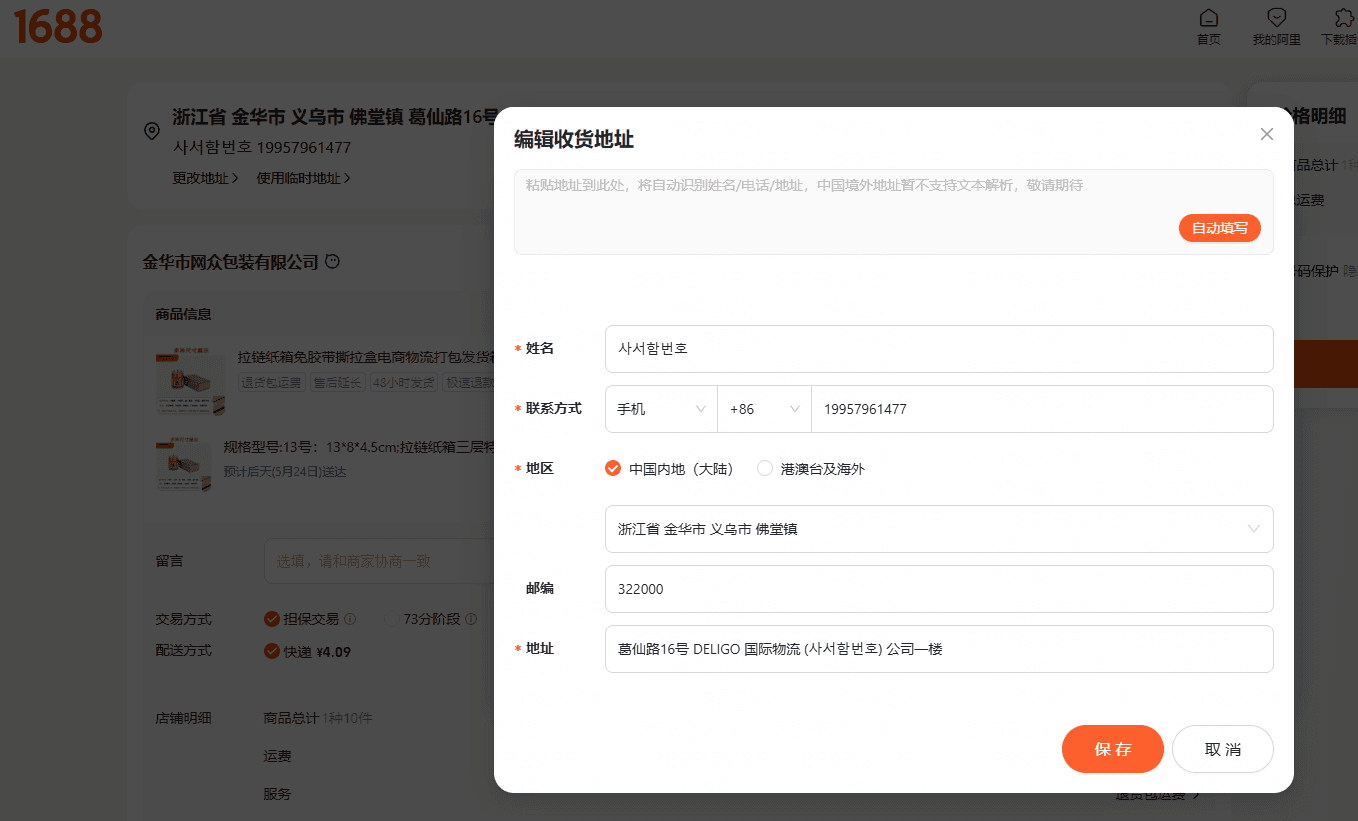Screen dimensions: 1358x821
Task: Click the 地址 detailed address field
Action: 939,649
